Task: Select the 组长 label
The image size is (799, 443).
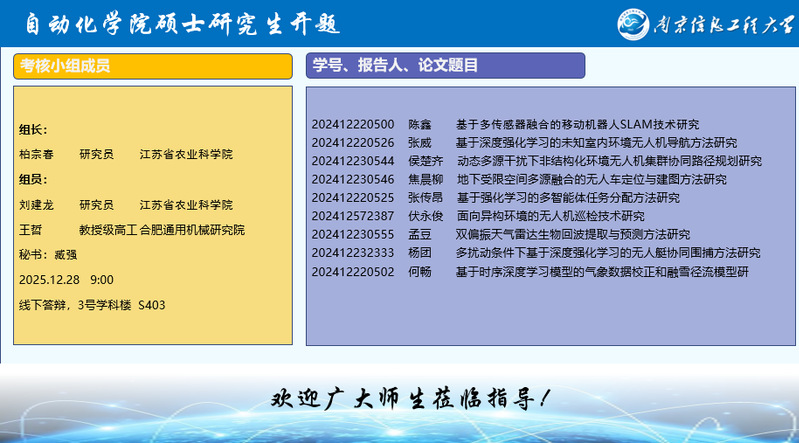Action: pos(34,129)
